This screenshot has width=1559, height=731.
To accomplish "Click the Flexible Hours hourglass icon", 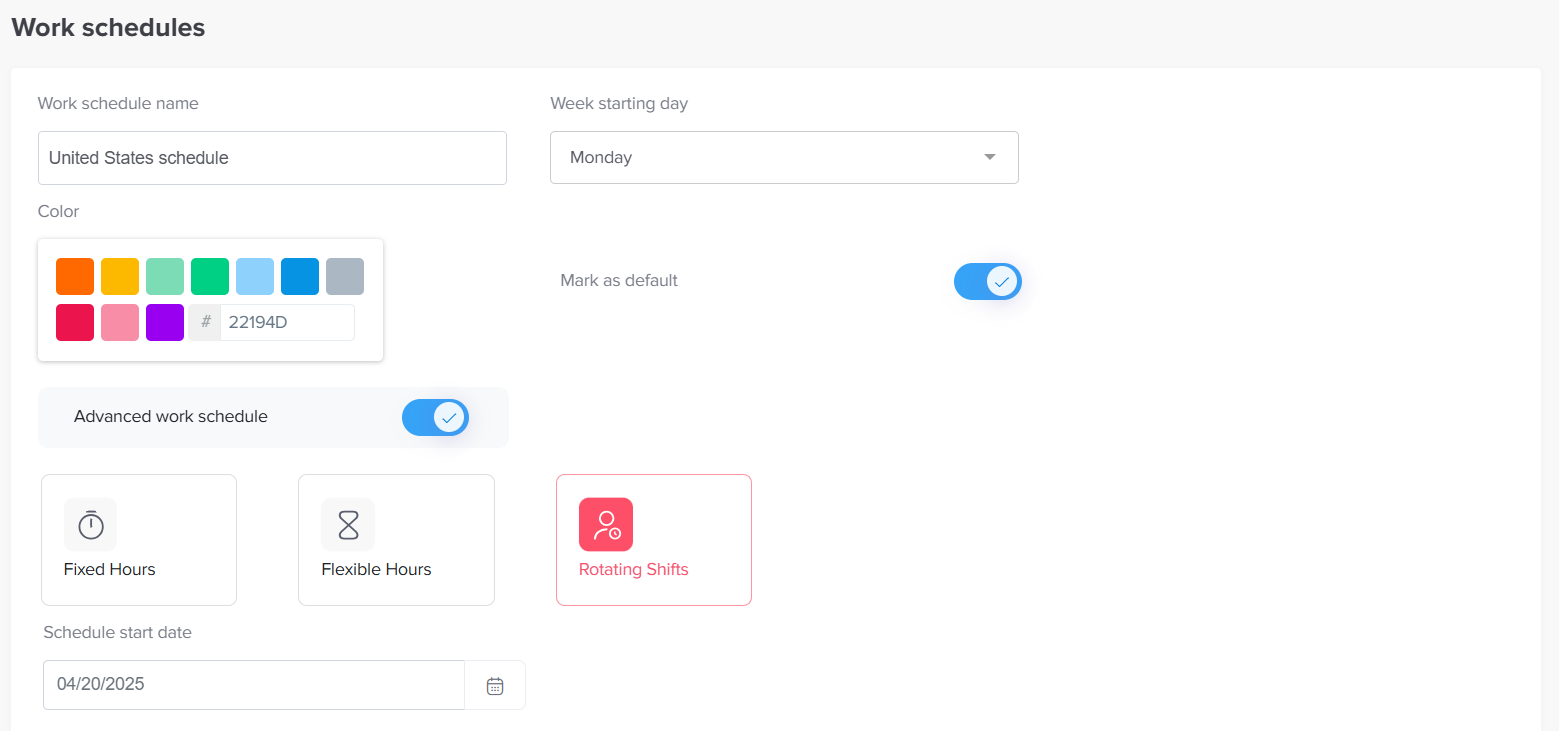I will tap(348, 524).
